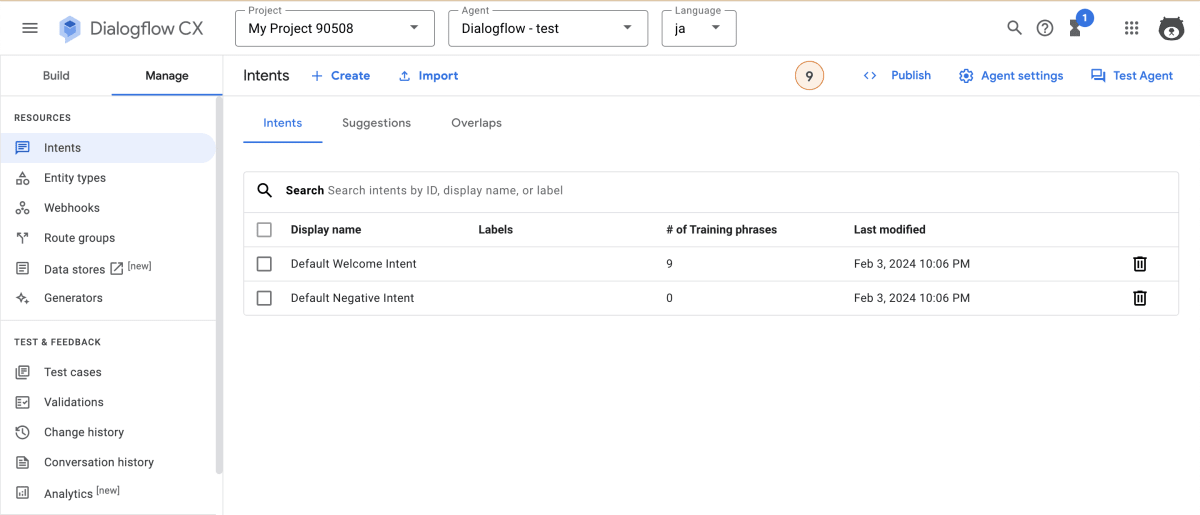Open Validations in sidebar
The width and height of the screenshot is (1200, 515).
coord(74,402)
